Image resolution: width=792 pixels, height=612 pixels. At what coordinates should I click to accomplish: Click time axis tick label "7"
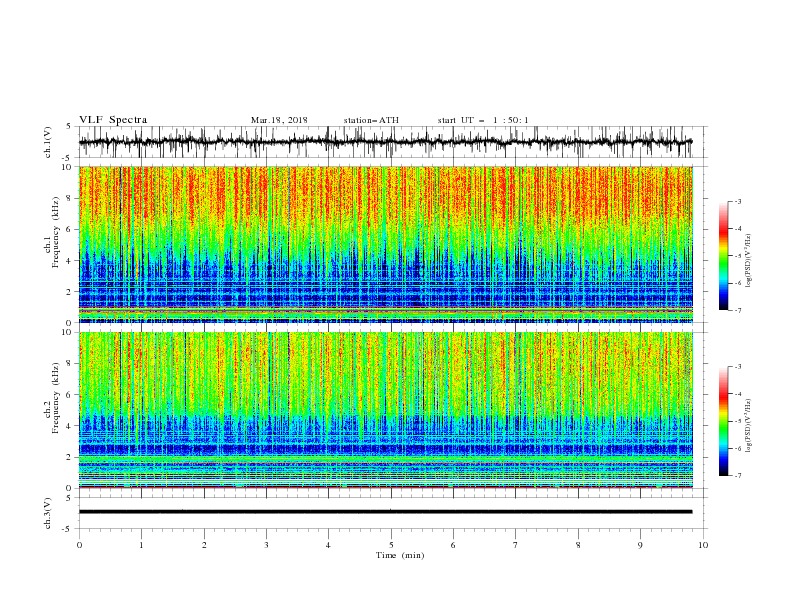(516, 545)
